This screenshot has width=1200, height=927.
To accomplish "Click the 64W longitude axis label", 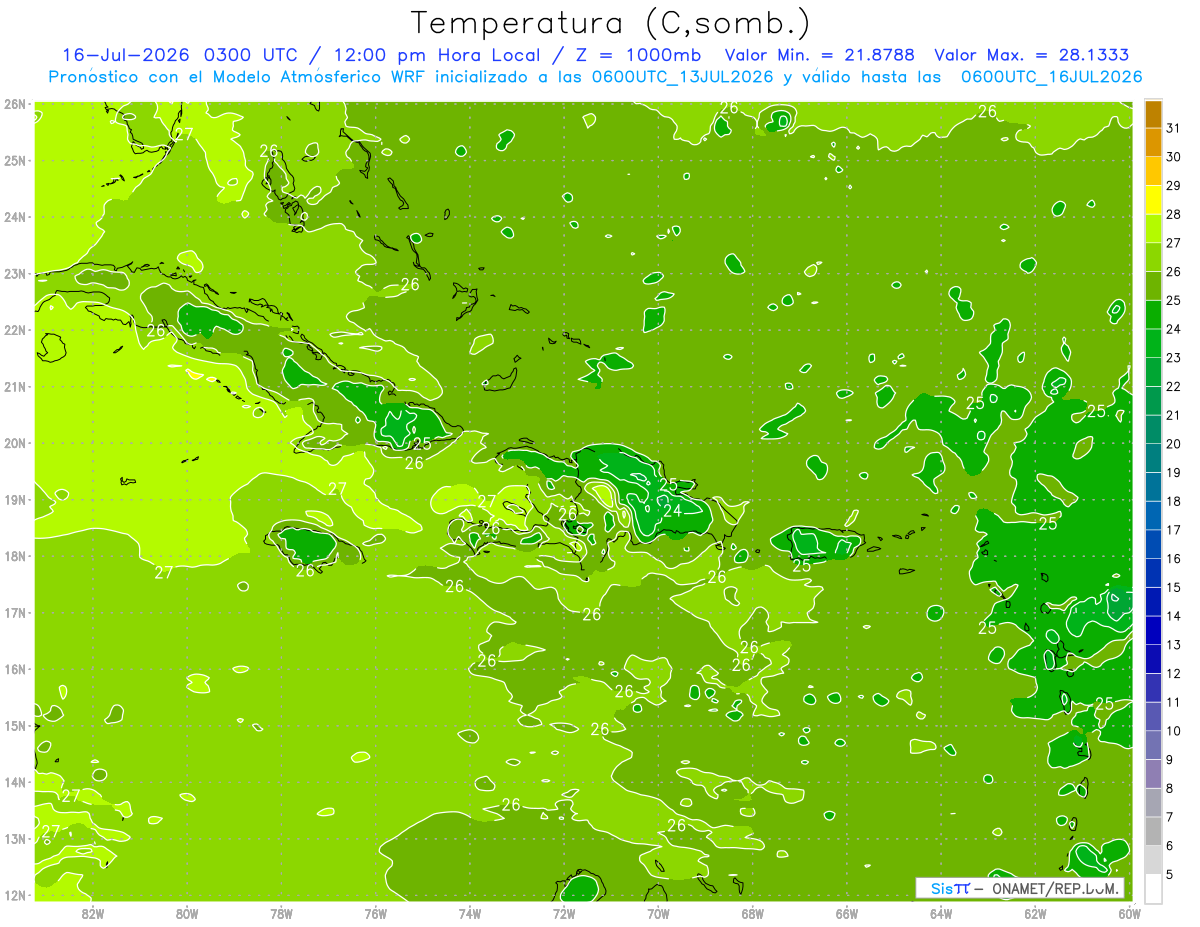I will pos(941,913).
